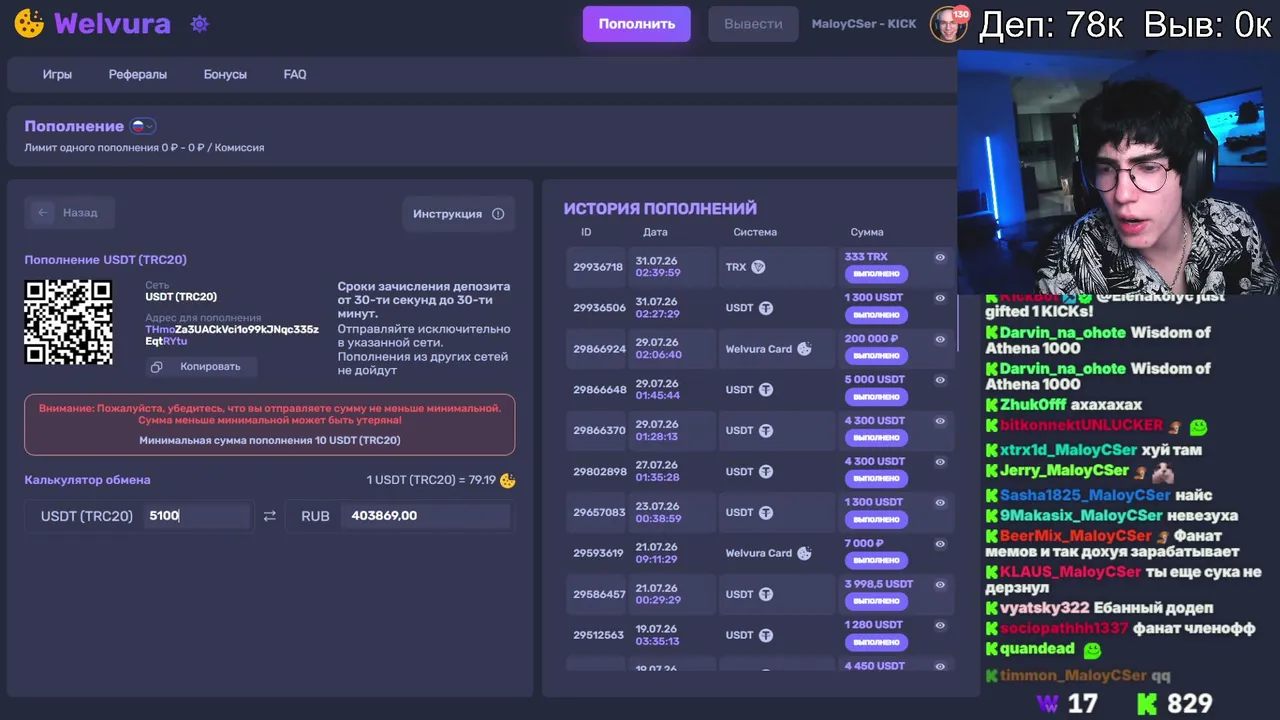Show details with the eye for deposit 29586457
The height and width of the screenshot is (720, 1280).
point(940,584)
